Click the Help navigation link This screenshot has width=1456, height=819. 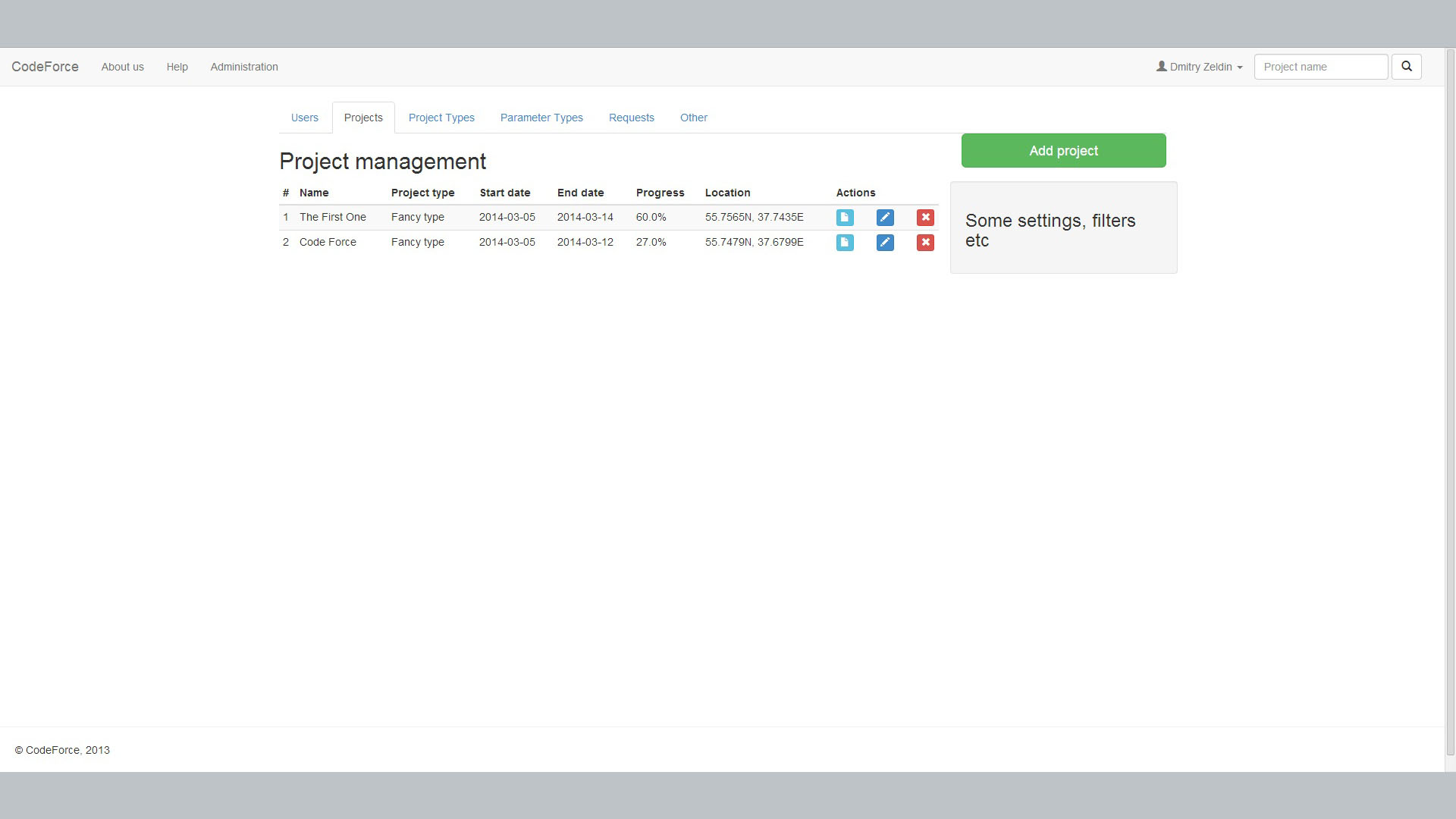pyautogui.click(x=177, y=67)
